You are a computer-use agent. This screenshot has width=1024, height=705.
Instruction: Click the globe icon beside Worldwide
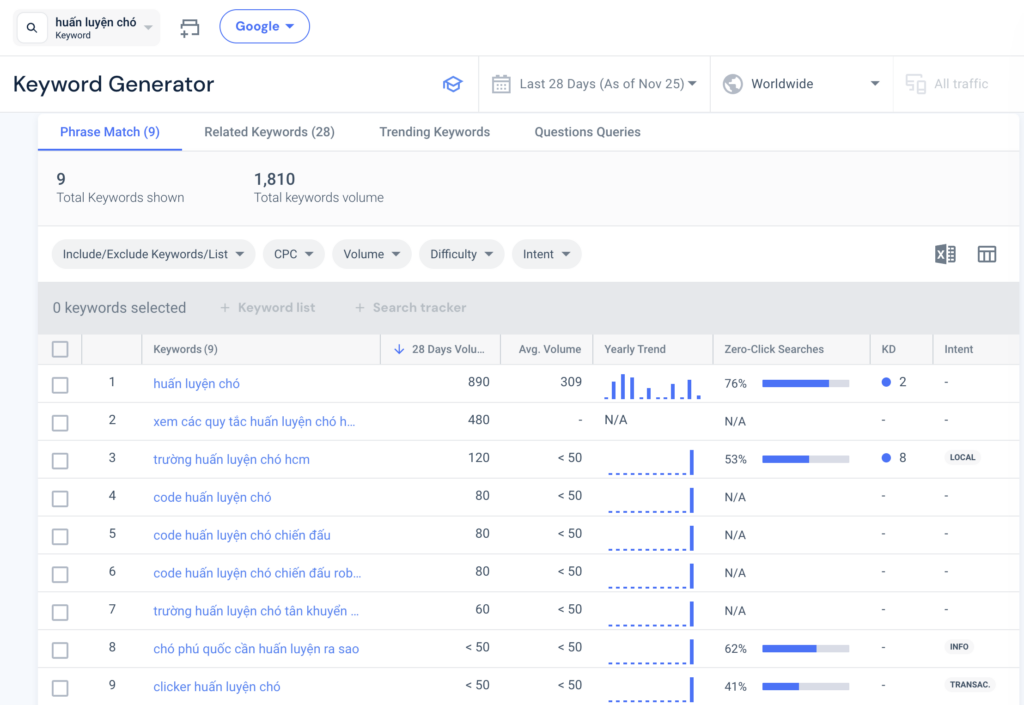[734, 83]
